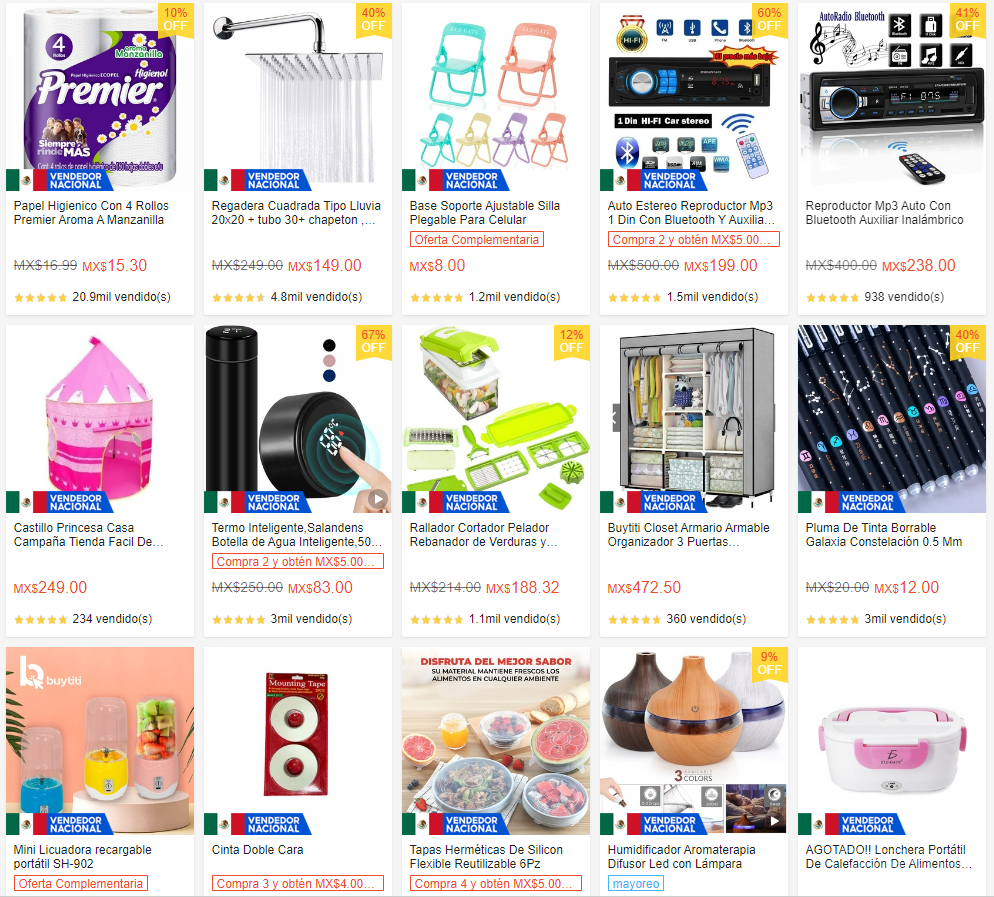Click Vendedor Nacional badge on Cinta Doble Cara
The width and height of the screenshot is (994, 897).
tap(257, 825)
